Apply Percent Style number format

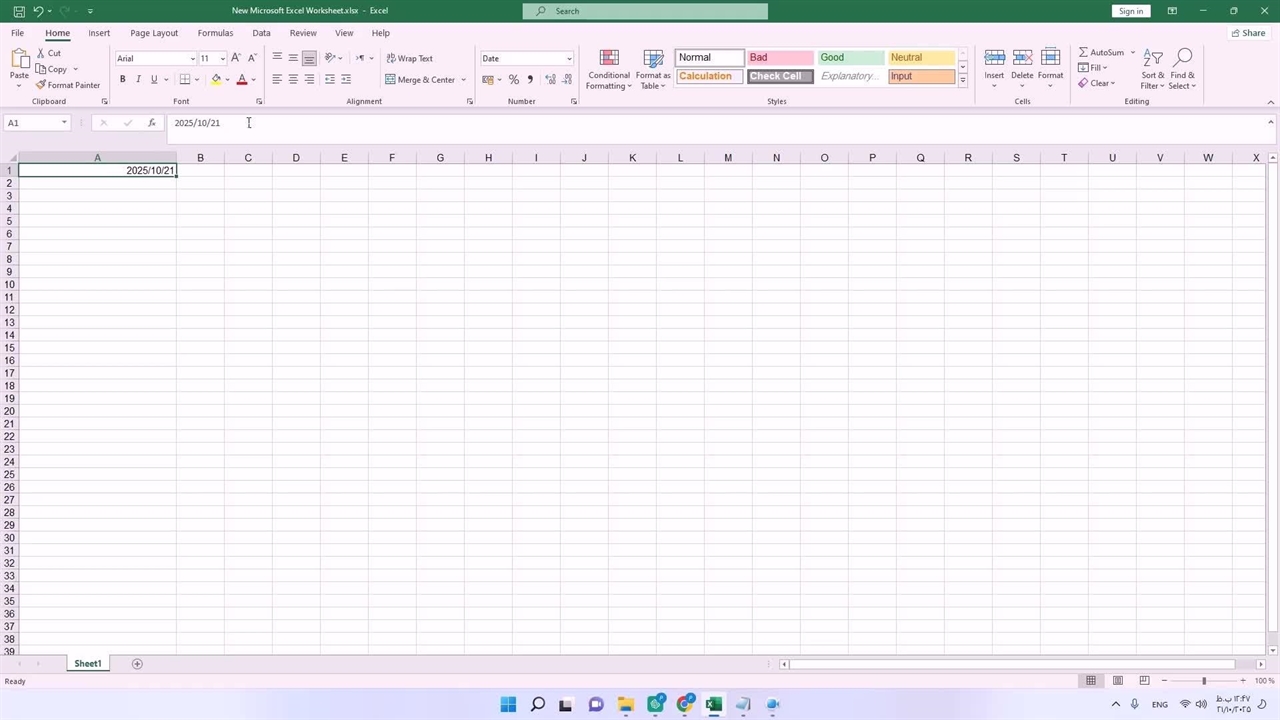(513, 80)
